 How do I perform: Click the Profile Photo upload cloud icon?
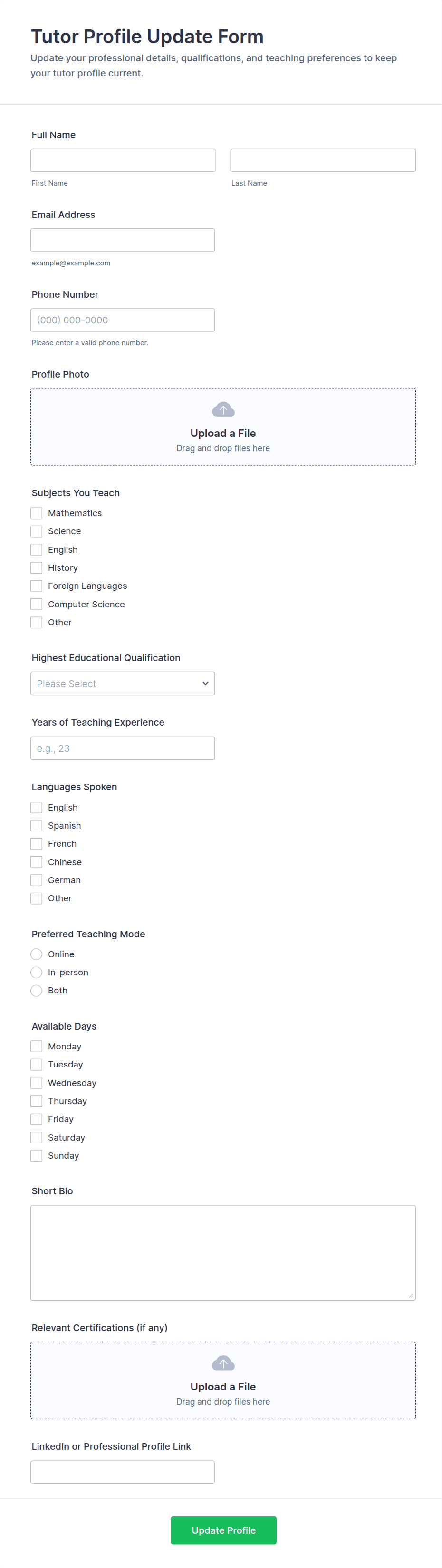pyautogui.click(x=223, y=409)
